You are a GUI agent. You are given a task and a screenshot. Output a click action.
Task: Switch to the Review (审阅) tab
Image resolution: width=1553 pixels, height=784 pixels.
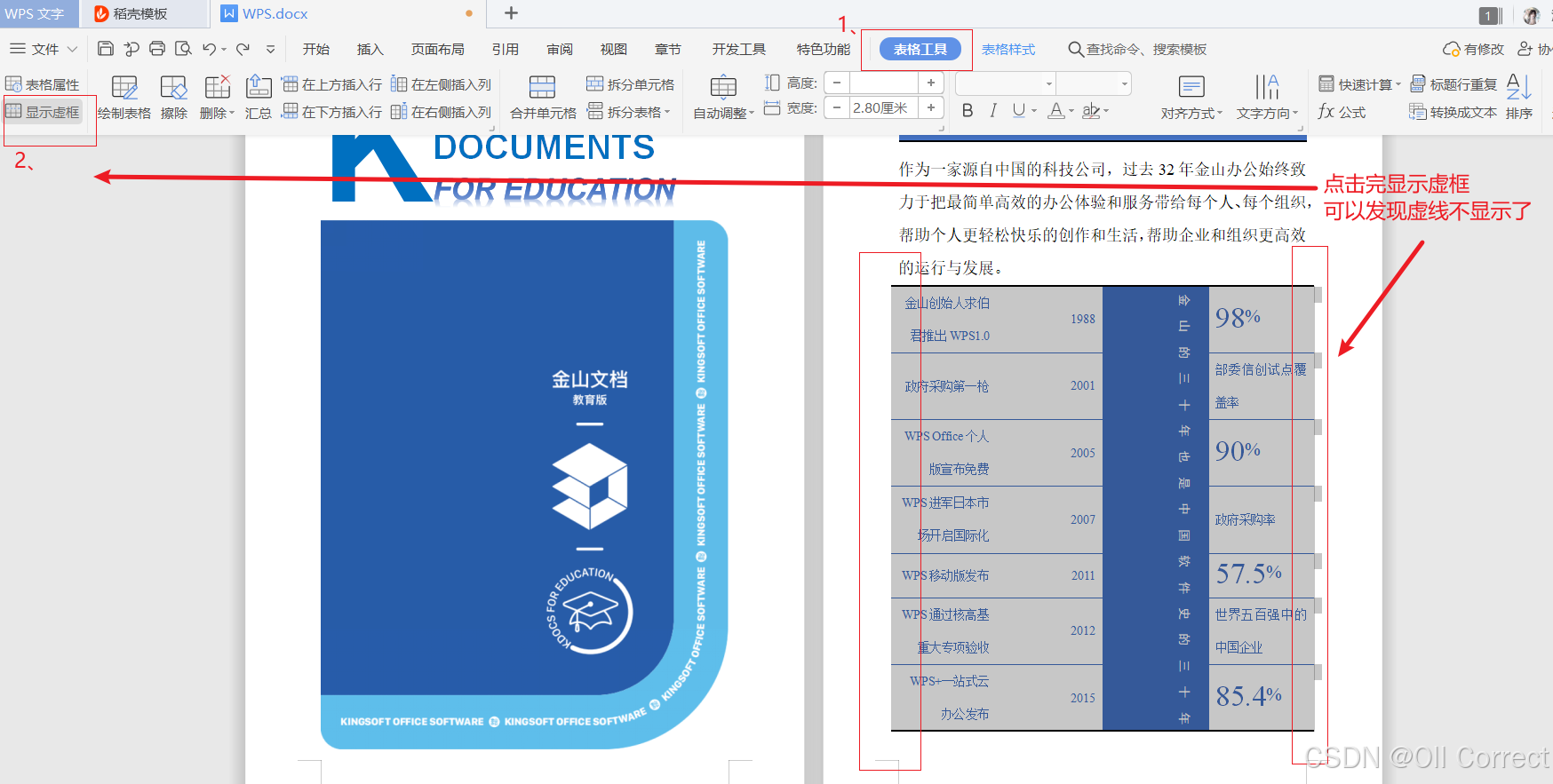559,49
